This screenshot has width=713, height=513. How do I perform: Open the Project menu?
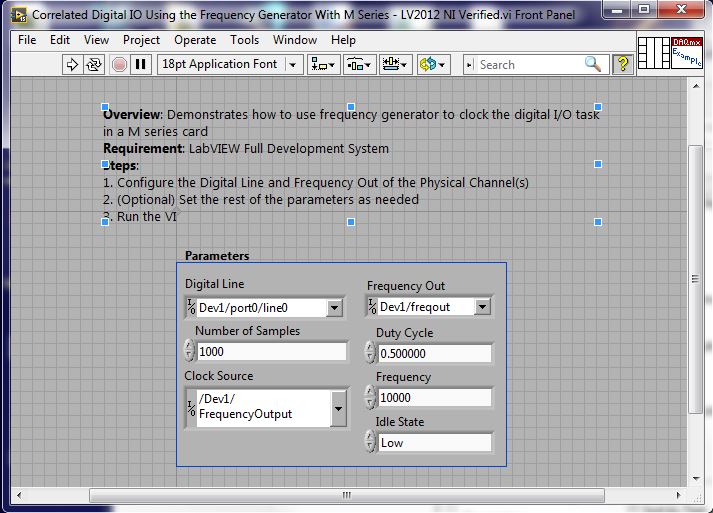point(141,40)
